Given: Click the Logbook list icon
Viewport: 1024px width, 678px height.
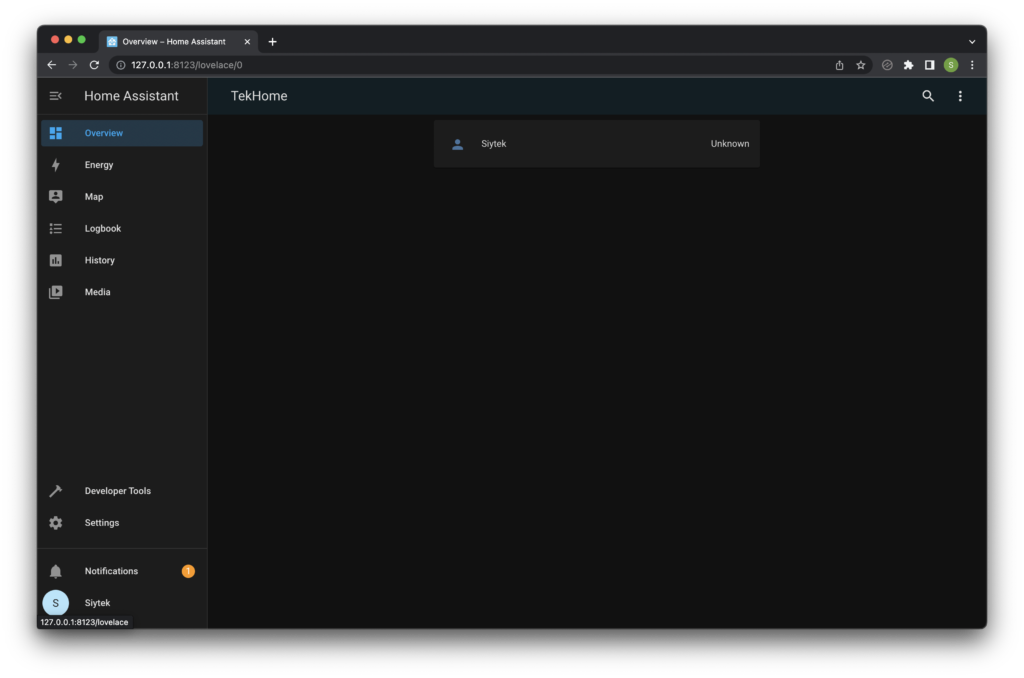Looking at the screenshot, I should tap(56, 229).
